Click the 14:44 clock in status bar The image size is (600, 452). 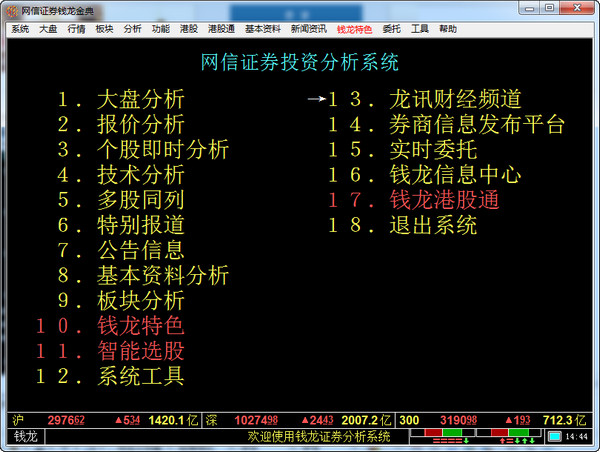pyautogui.click(x=576, y=436)
